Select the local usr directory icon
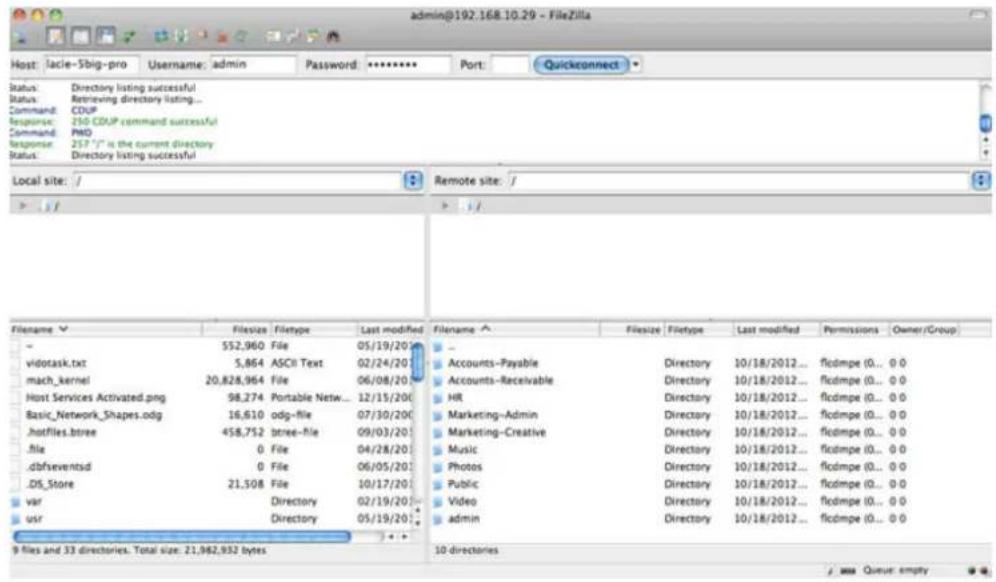Viewport: 996px width, 582px height. pos(16,519)
